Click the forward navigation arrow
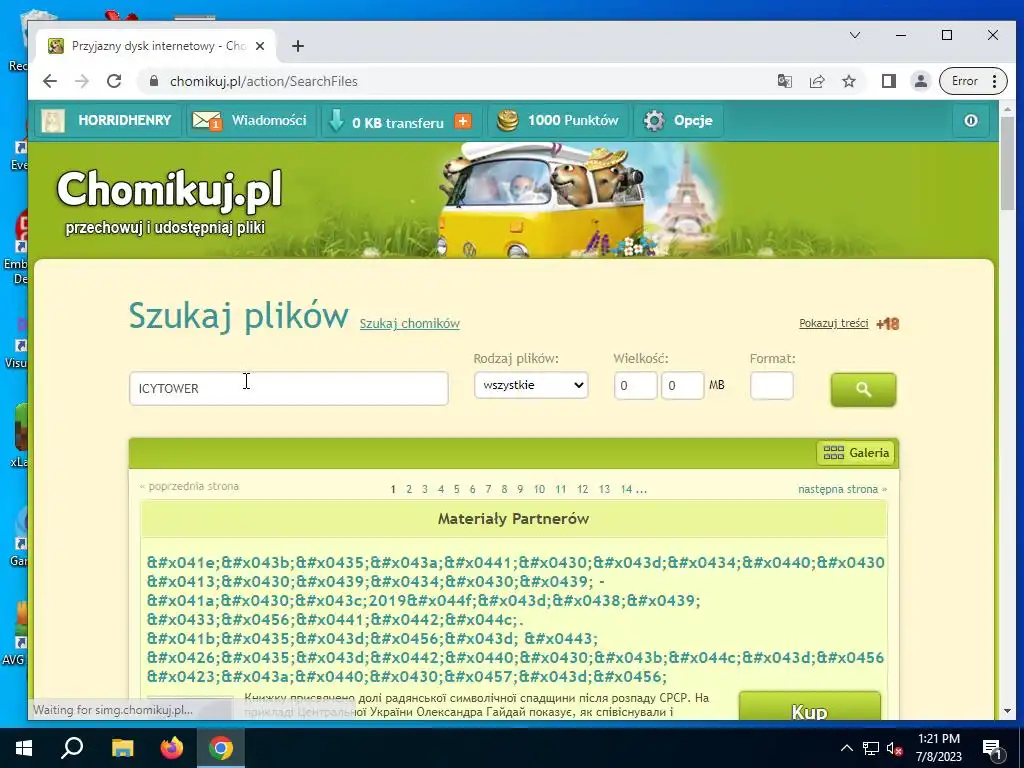The height and width of the screenshot is (768, 1024). (x=82, y=81)
